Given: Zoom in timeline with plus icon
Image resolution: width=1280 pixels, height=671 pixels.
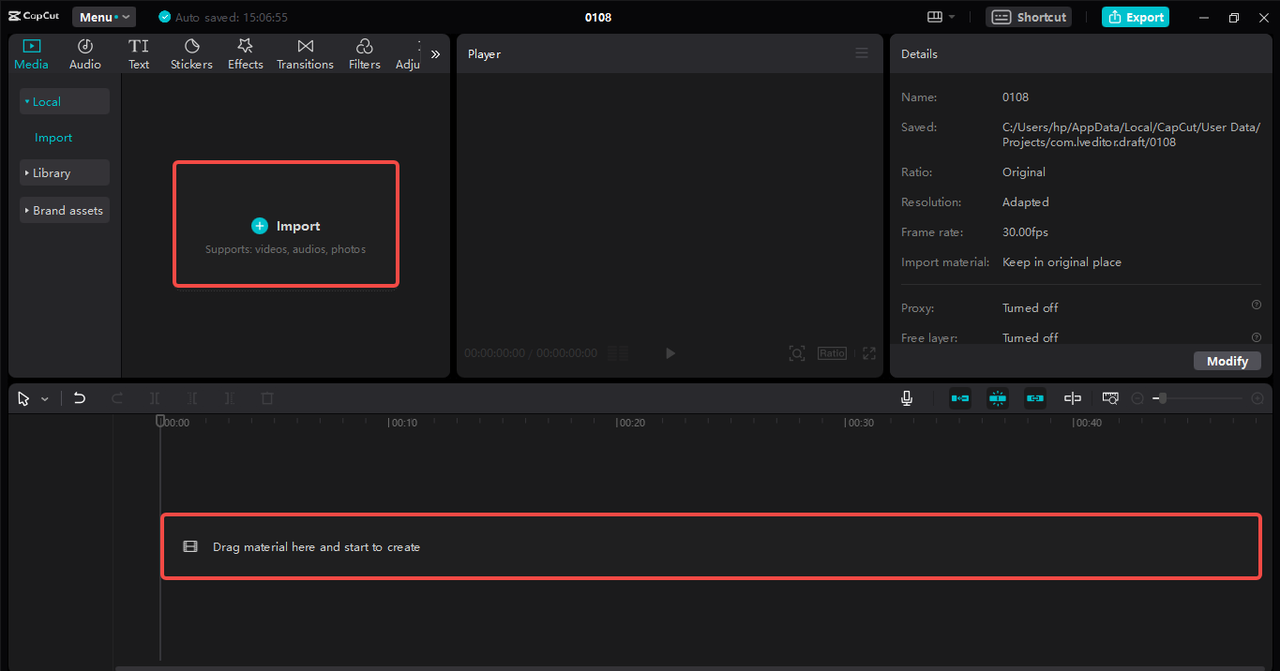Looking at the screenshot, I should (x=1257, y=398).
